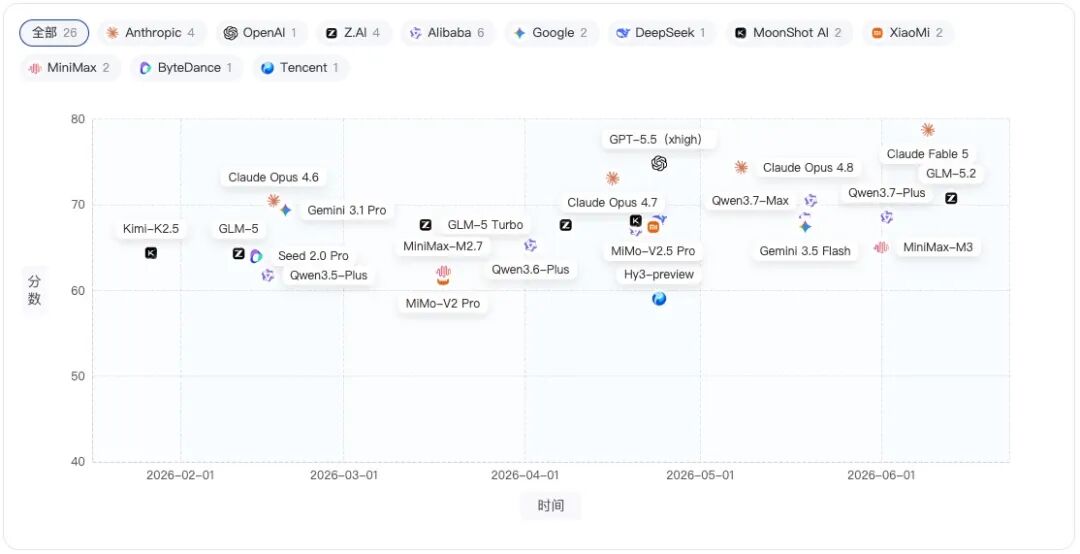Click the MiMo-V2.5 Pro label
The image size is (1080, 554).
point(653,251)
